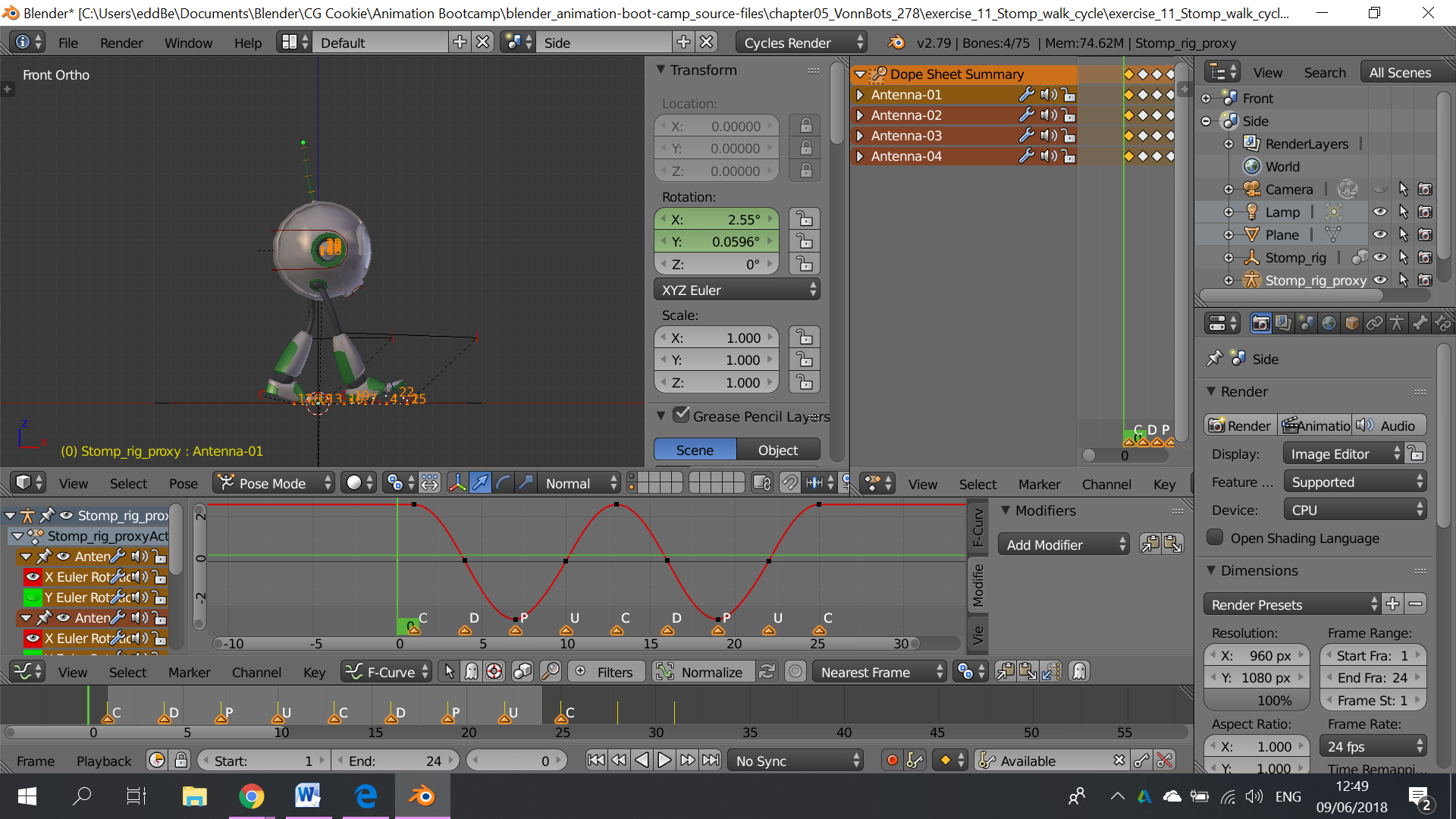Hide the Lamp object in the outliner
1456x819 pixels.
(1380, 212)
